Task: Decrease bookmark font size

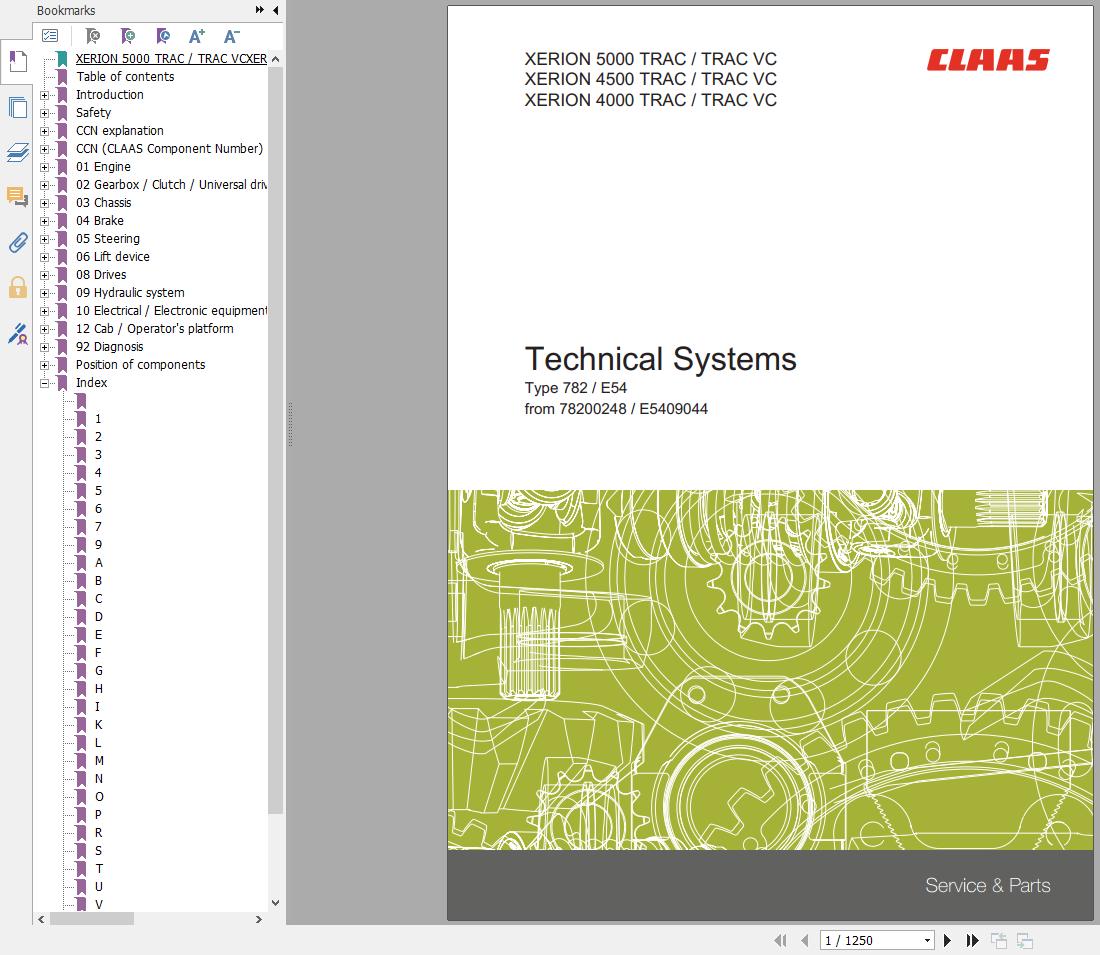Action: point(231,36)
